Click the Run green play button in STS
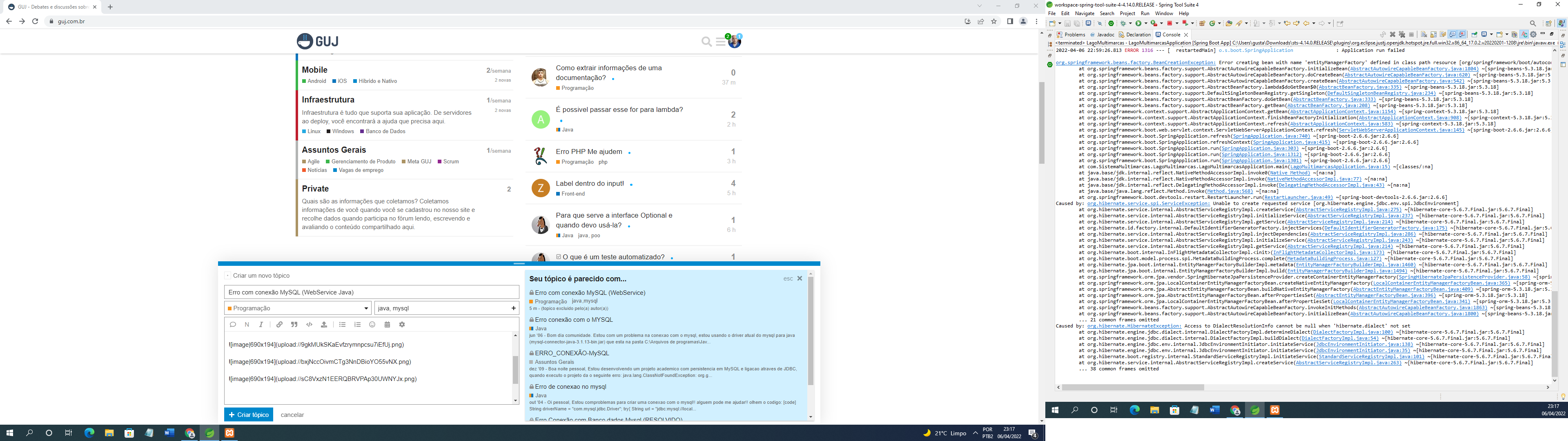 point(1139,23)
